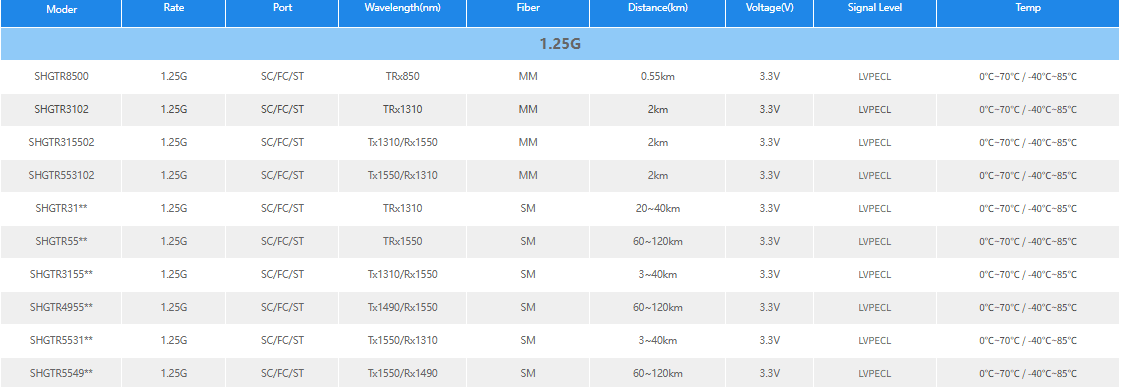Click 3.3V voltage in SHGTR8500 row
1121x387 pixels.
tap(769, 77)
